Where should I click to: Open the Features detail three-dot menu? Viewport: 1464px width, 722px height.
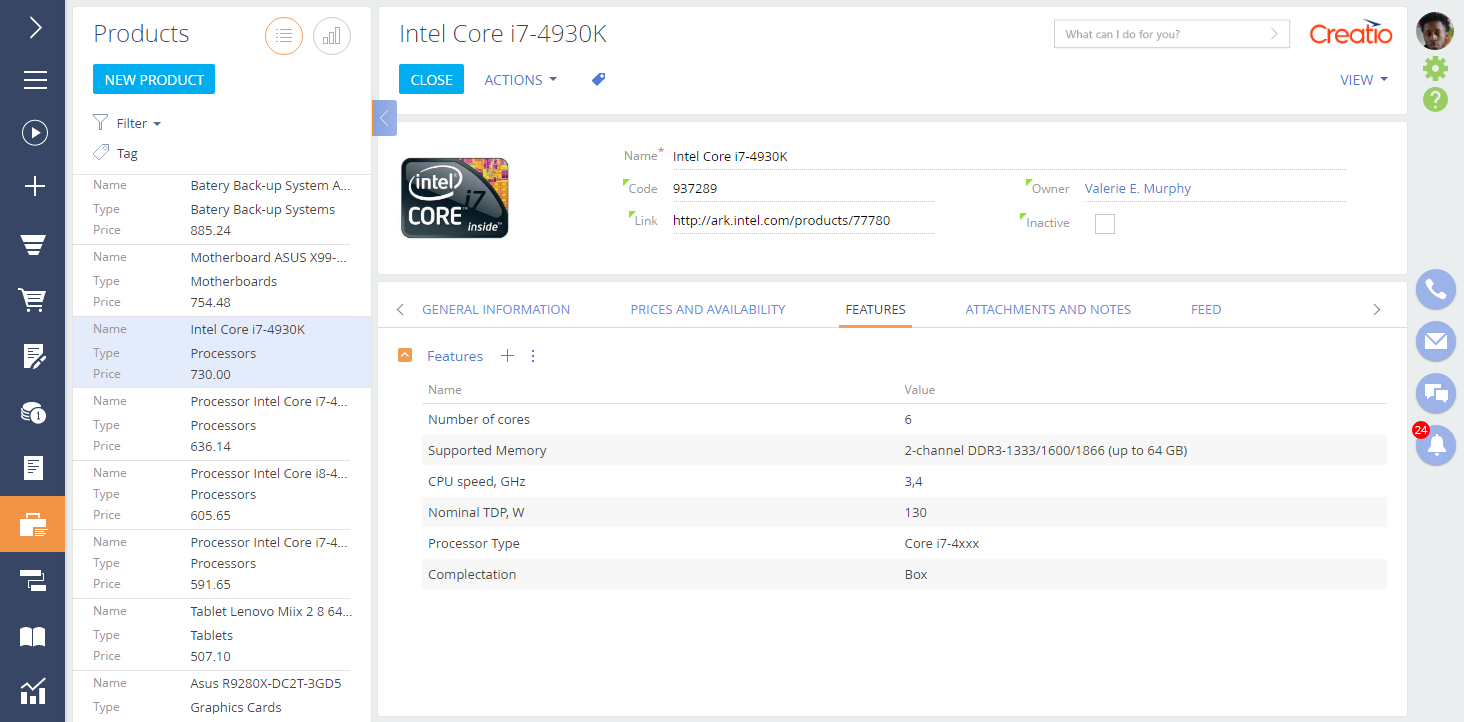pos(533,356)
